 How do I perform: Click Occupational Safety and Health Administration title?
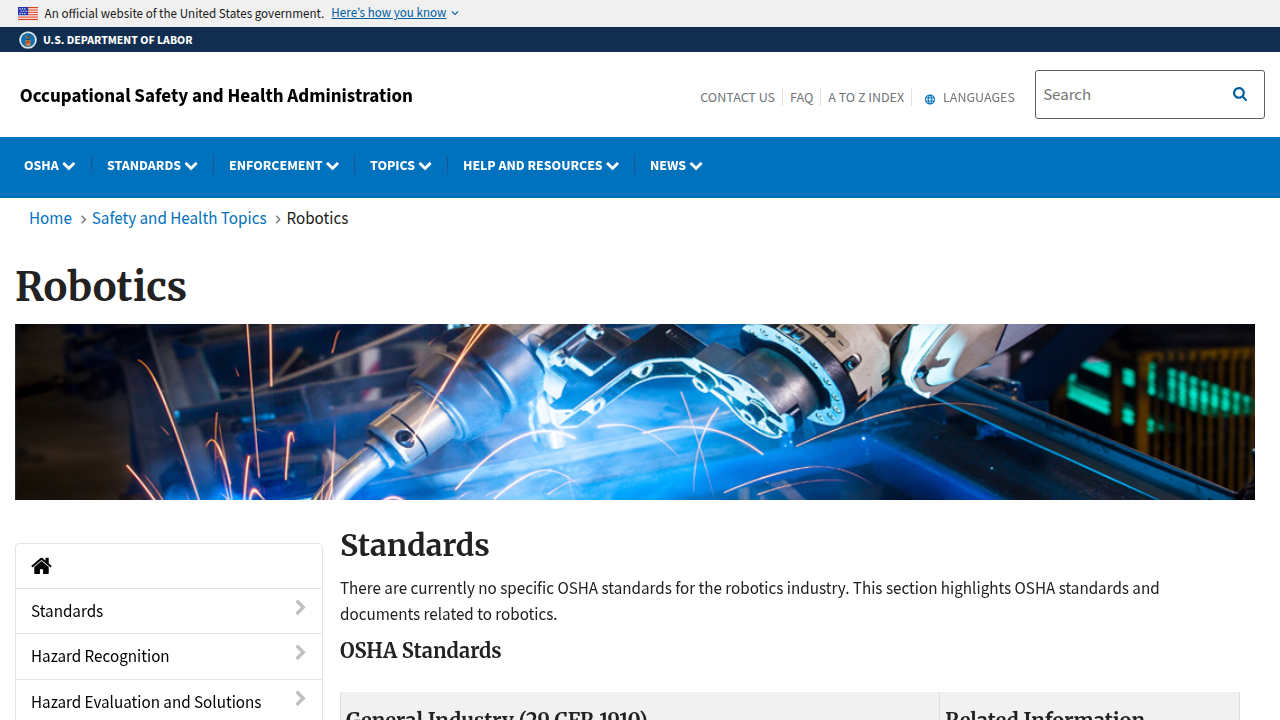pos(216,95)
